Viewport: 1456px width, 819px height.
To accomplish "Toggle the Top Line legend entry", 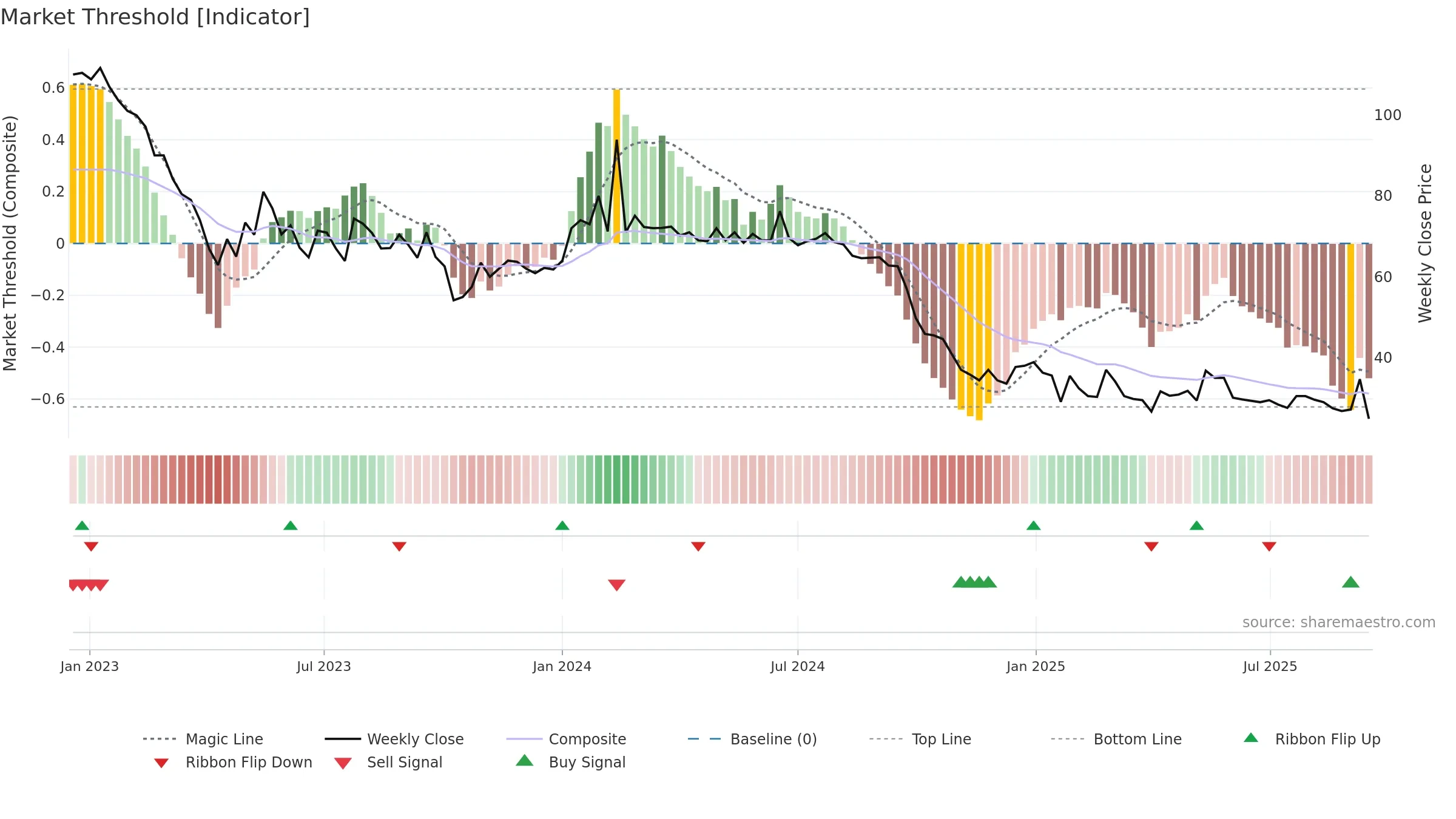I will click(x=920, y=739).
